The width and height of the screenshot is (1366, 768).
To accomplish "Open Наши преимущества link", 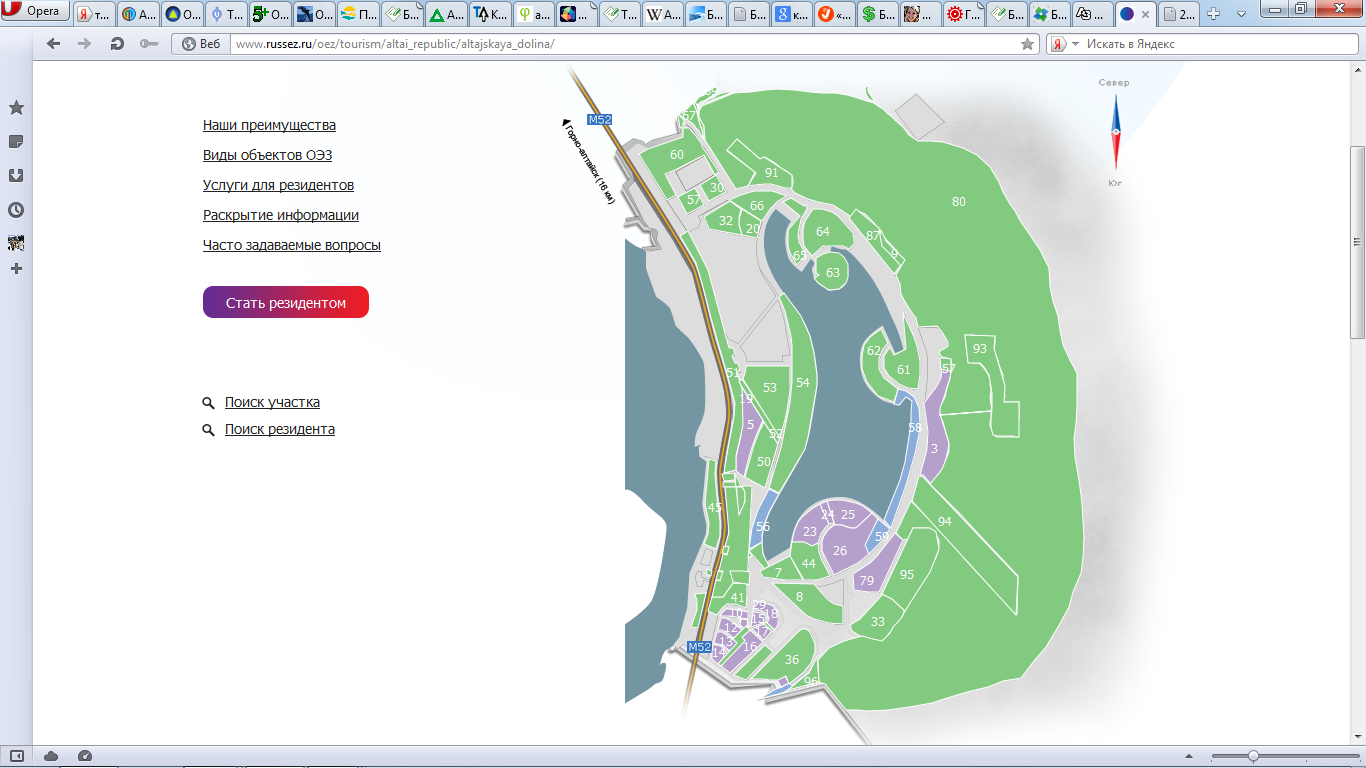I will (x=269, y=125).
